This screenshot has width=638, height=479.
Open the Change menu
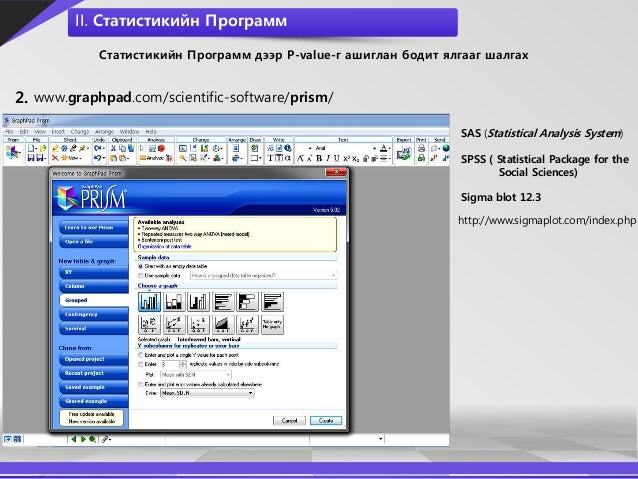click(80, 132)
